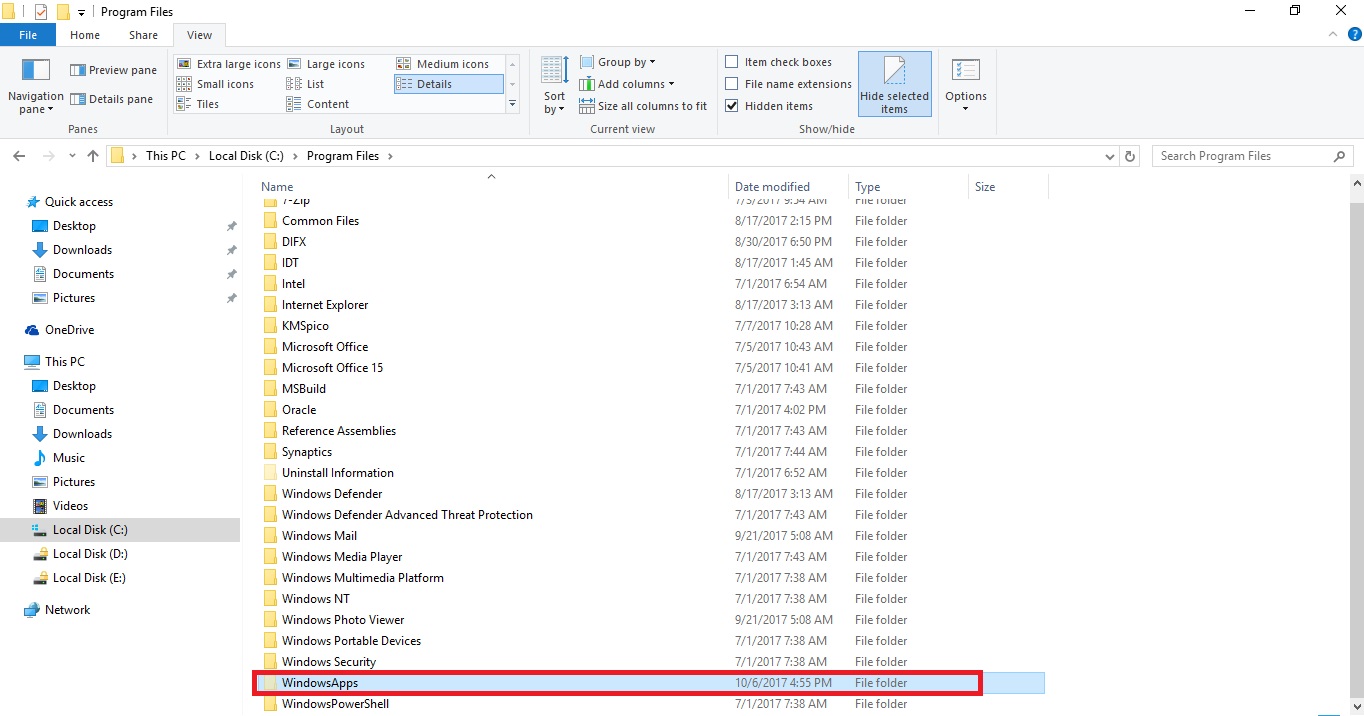This screenshot has width=1364, height=716.
Task: Navigate to Local Disk (C:) via breadcrumb
Action: click(246, 156)
